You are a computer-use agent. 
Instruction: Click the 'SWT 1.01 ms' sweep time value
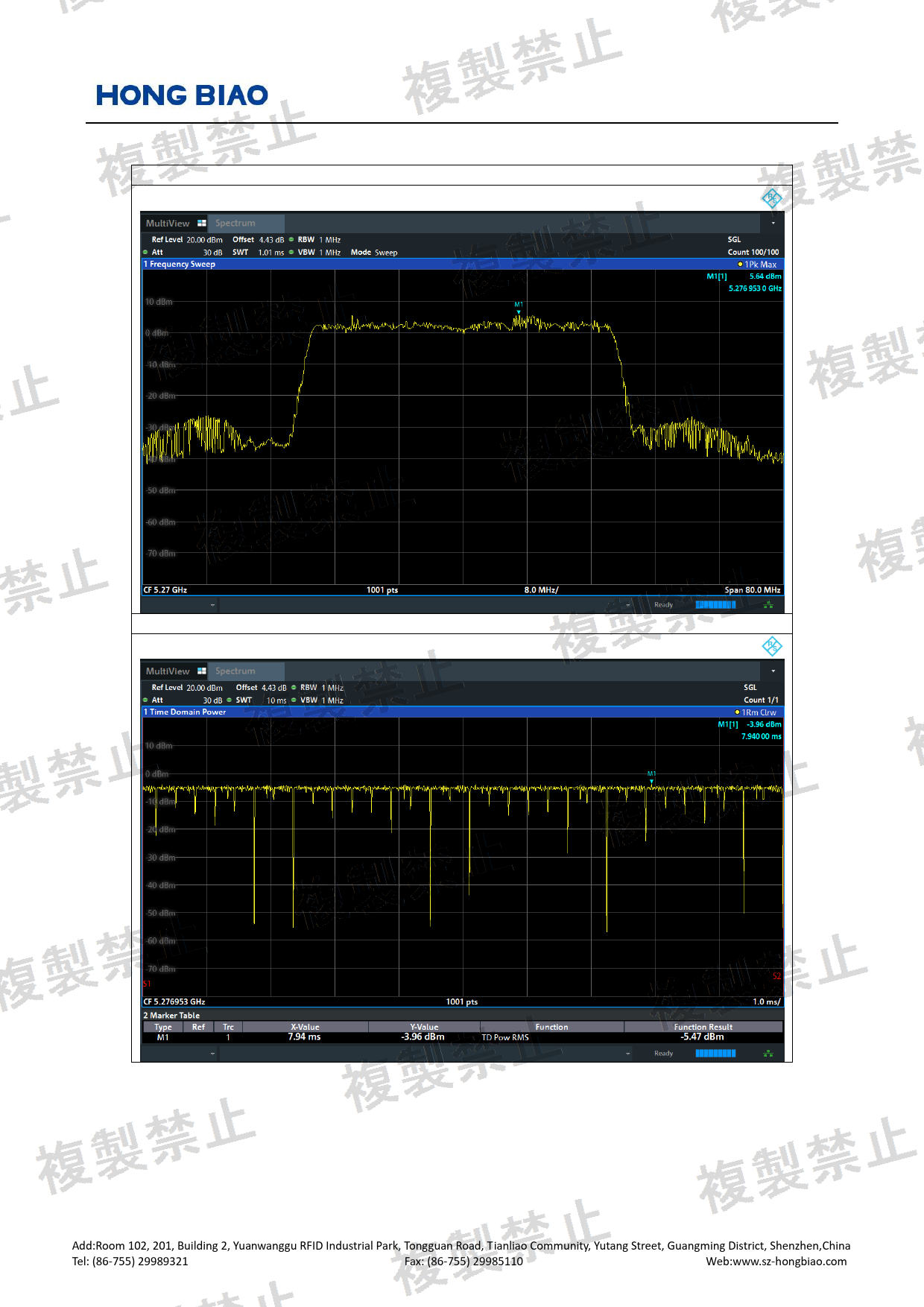click(x=258, y=253)
